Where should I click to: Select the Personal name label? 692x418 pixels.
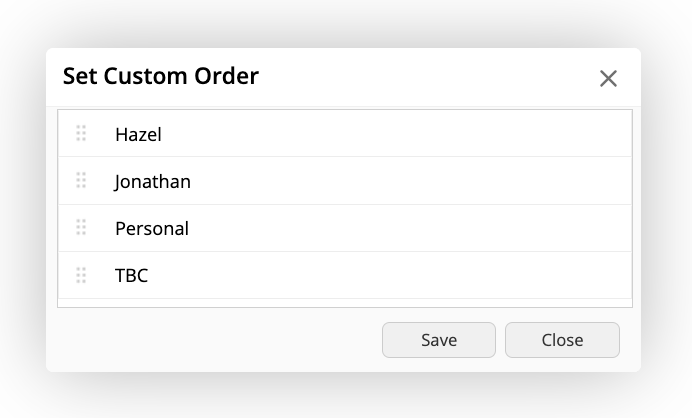tap(152, 229)
